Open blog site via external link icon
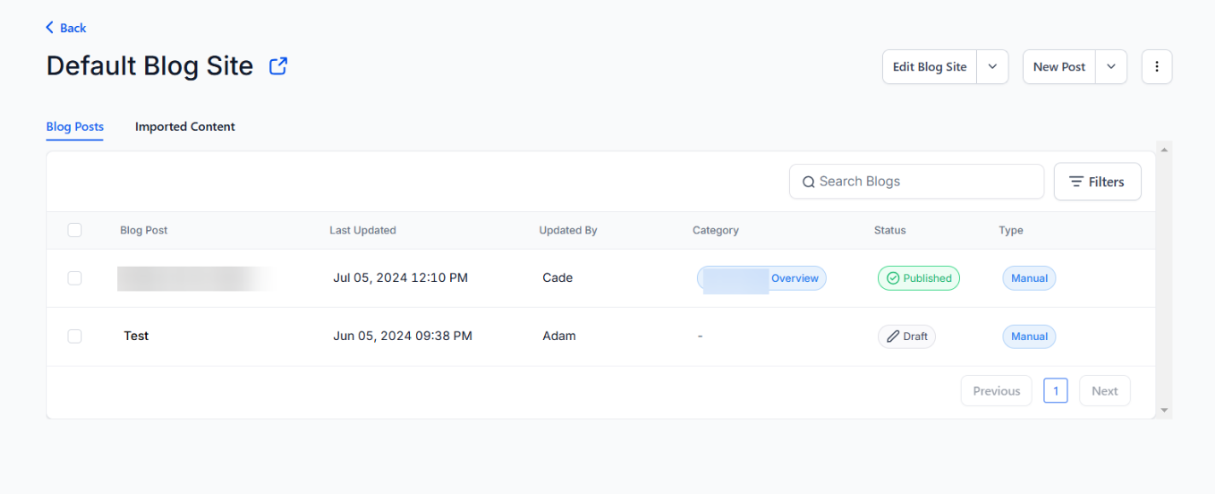This screenshot has height=494, width=1215. point(278,66)
